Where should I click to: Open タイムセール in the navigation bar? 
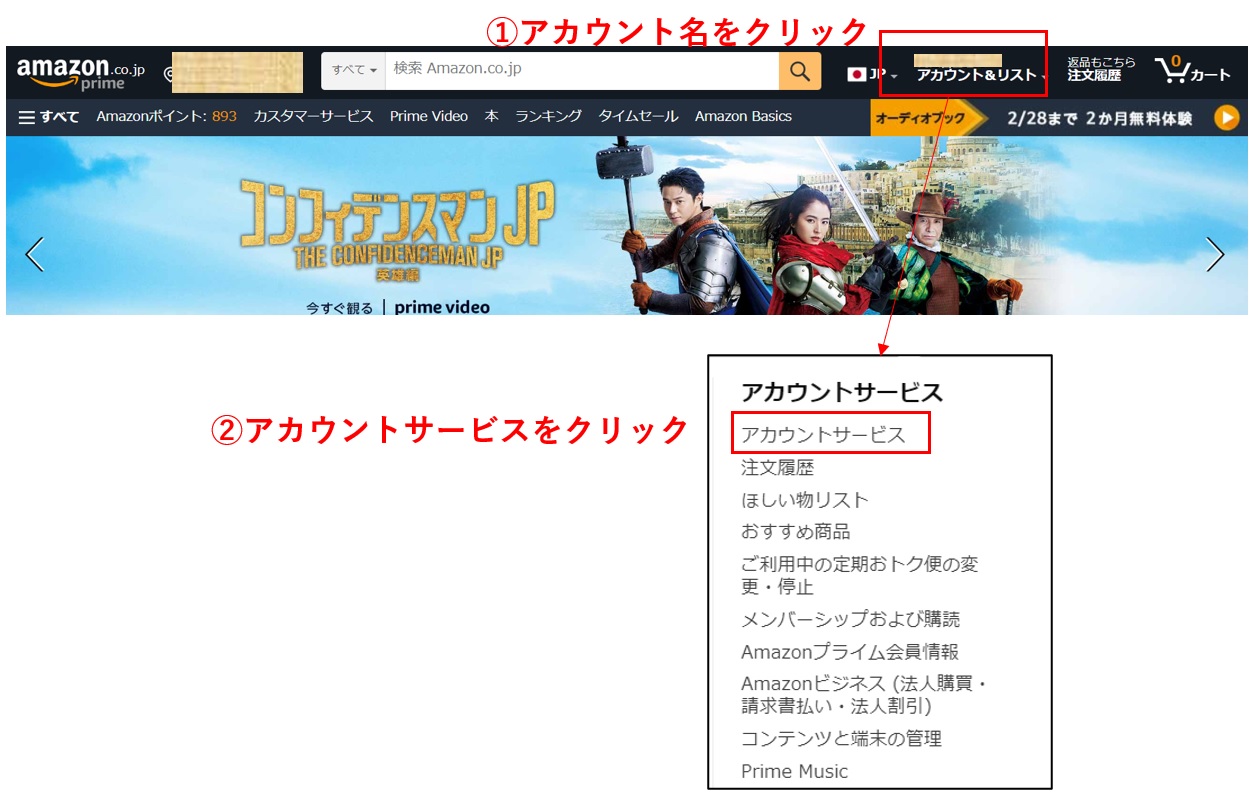click(x=638, y=117)
